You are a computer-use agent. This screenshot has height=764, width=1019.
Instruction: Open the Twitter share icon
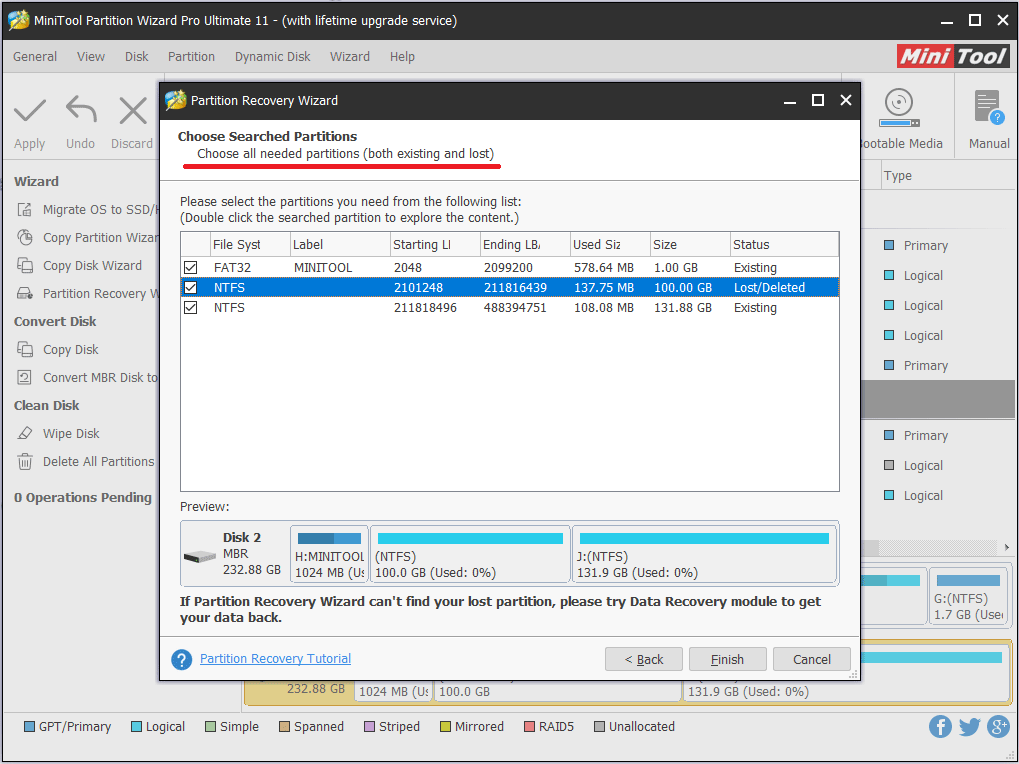(x=969, y=726)
